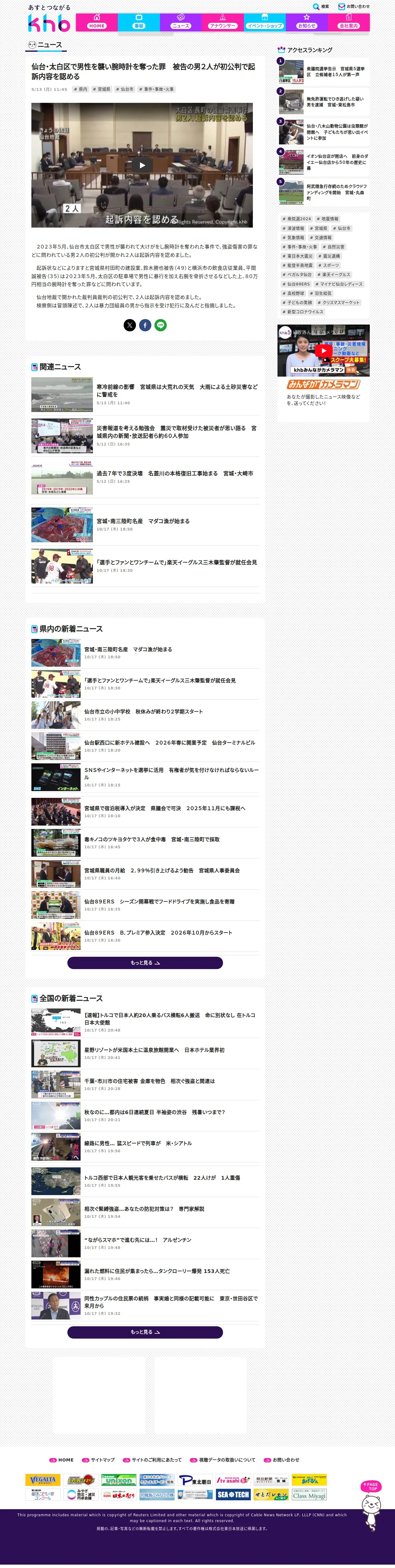Image resolution: width=395 pixels, height=1568 pixels.
Task: Open the Class Miyagi banner logo
Action: pos(309,1494)
